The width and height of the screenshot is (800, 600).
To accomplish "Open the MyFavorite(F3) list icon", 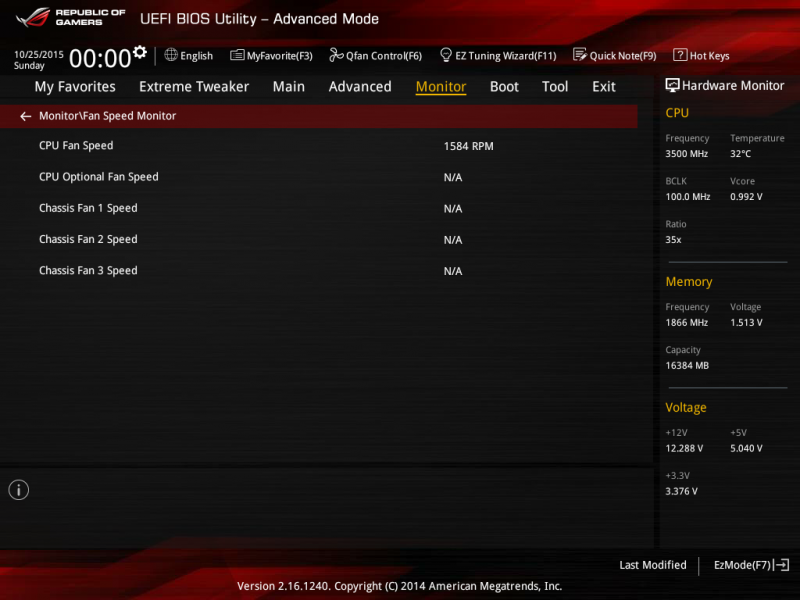I will [237, 55].
